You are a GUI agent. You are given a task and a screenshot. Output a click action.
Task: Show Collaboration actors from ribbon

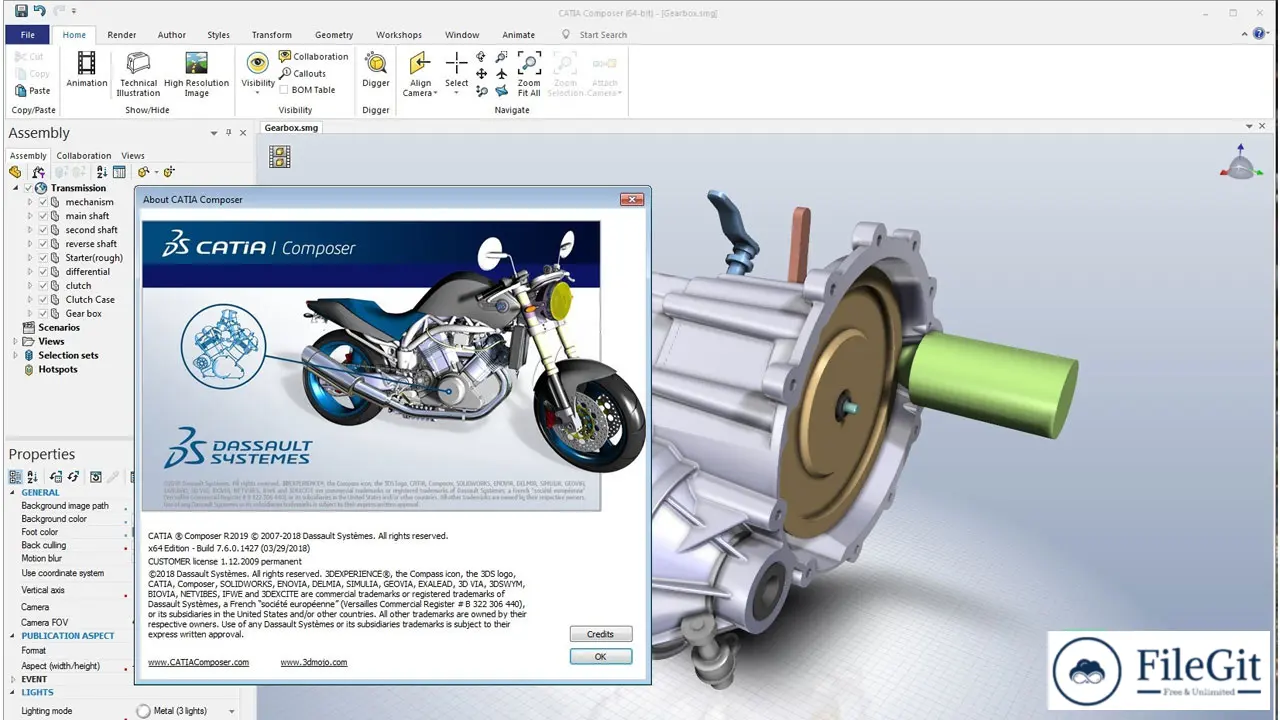coord(313,57)
